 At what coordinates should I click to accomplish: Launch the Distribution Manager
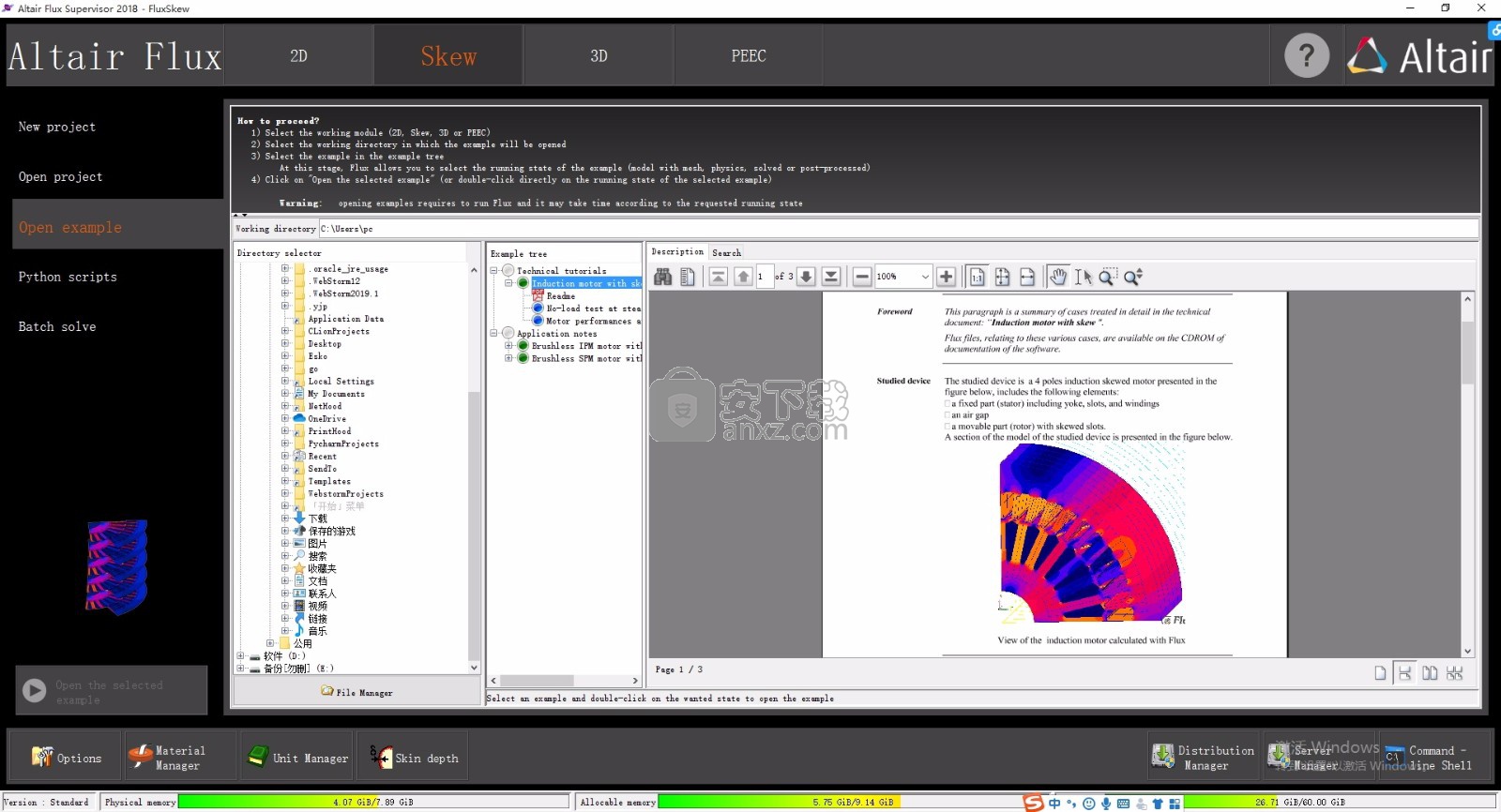[1204, 758]
